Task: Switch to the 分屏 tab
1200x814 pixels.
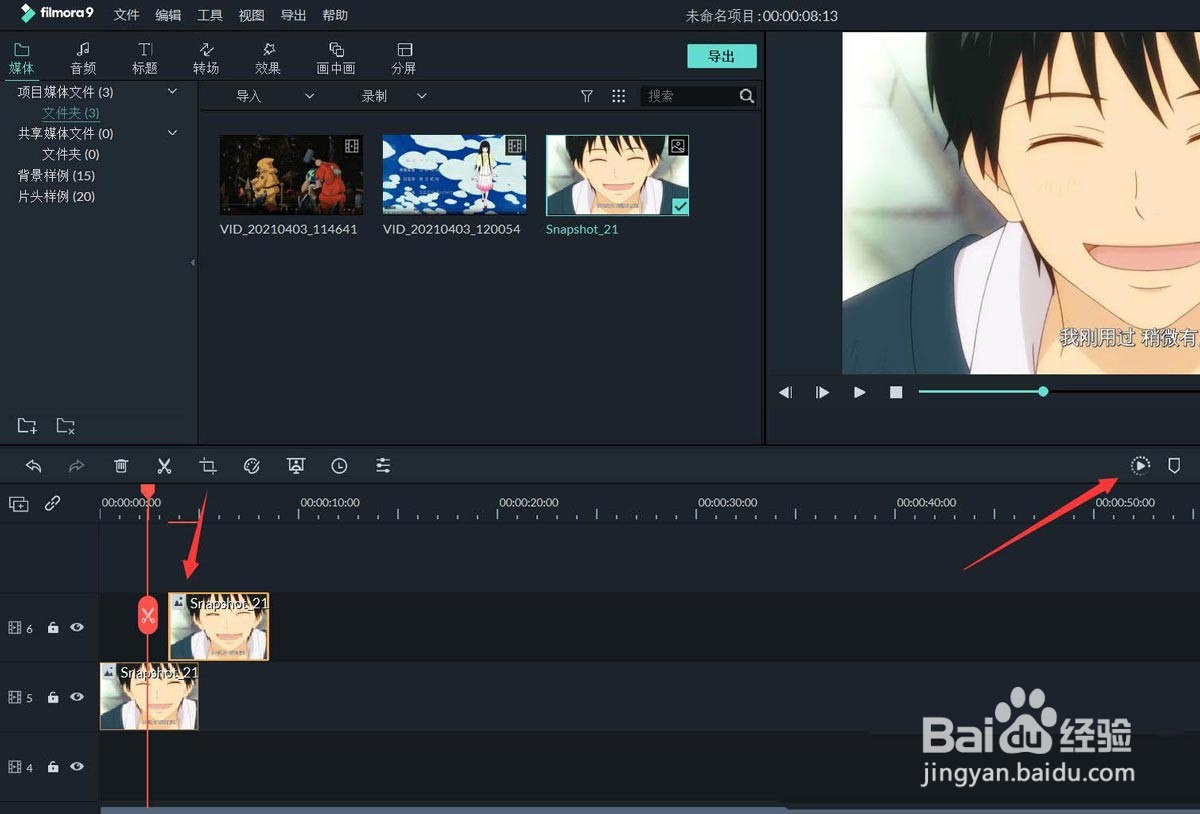Action: tap(404, 58)
